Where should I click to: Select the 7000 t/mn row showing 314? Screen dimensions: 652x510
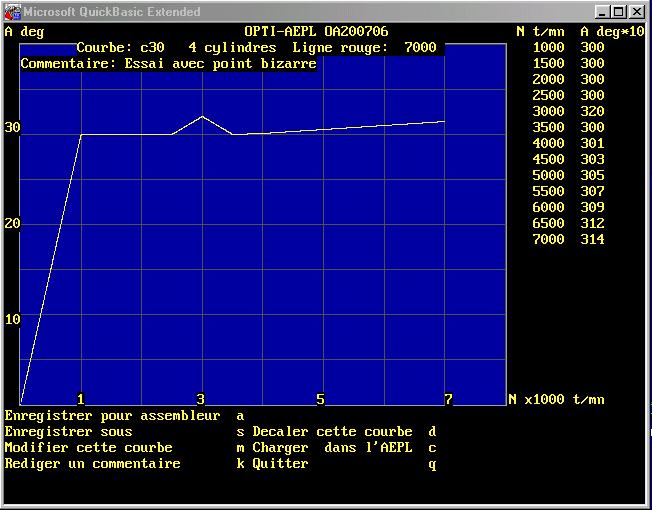pyautogui.click(x=568, y=239)
